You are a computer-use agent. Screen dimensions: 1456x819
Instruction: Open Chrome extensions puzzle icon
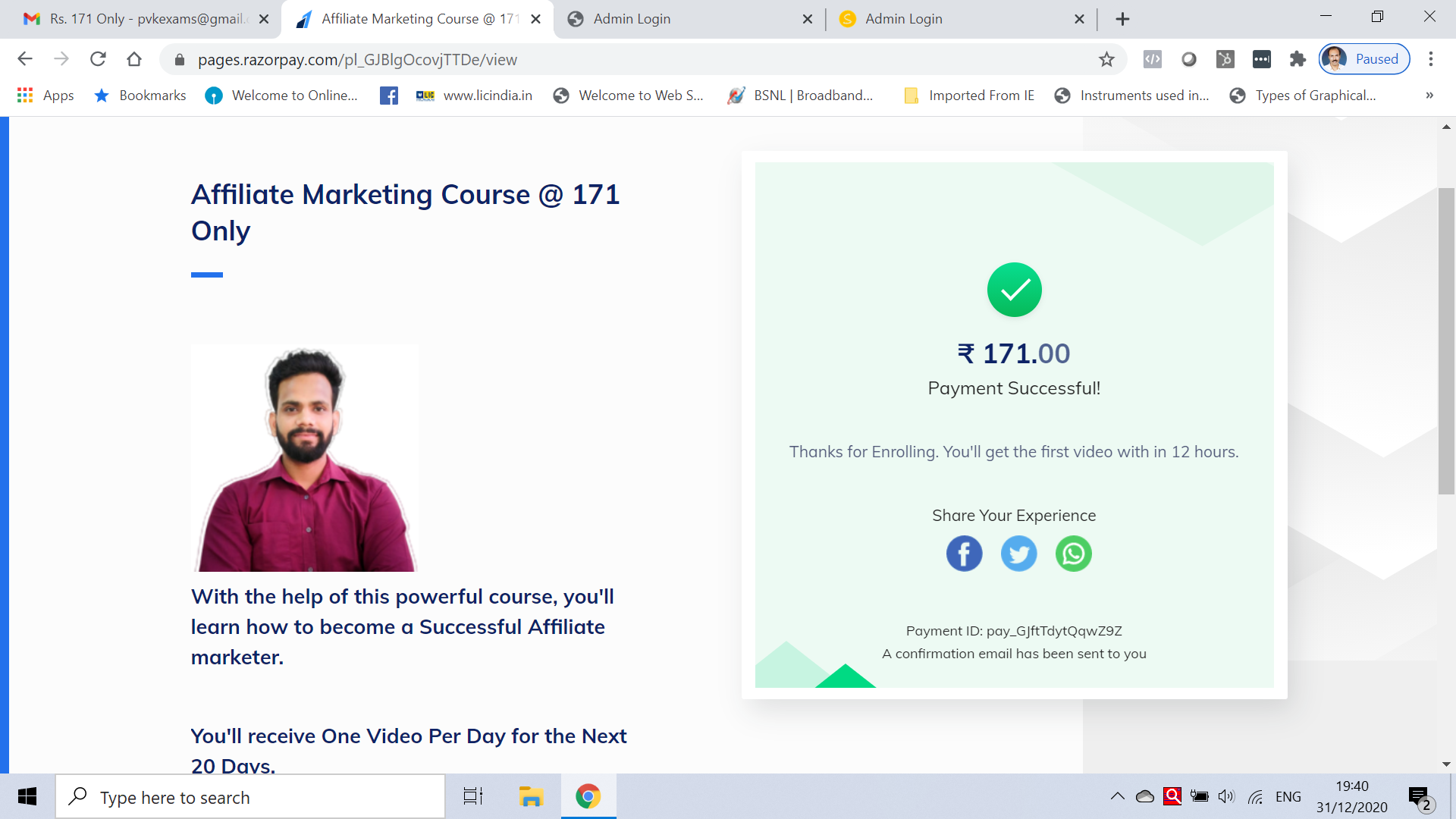pos(1298,59)
